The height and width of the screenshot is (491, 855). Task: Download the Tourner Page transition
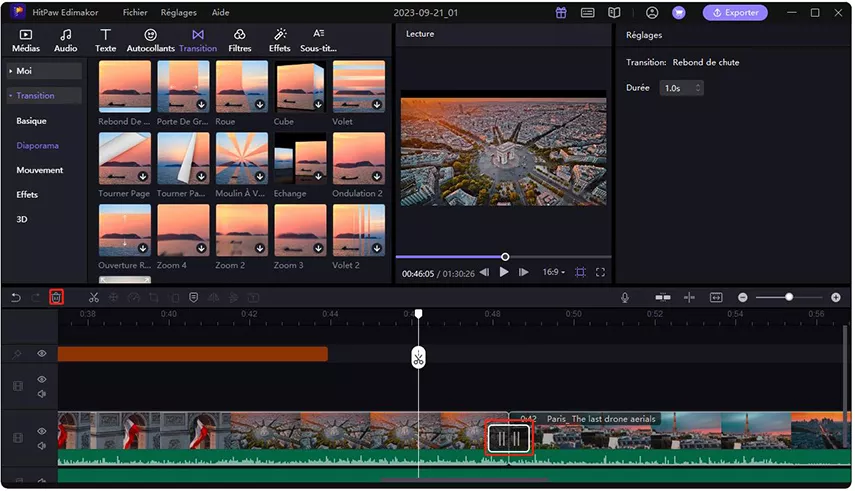[x=143, y=176]
